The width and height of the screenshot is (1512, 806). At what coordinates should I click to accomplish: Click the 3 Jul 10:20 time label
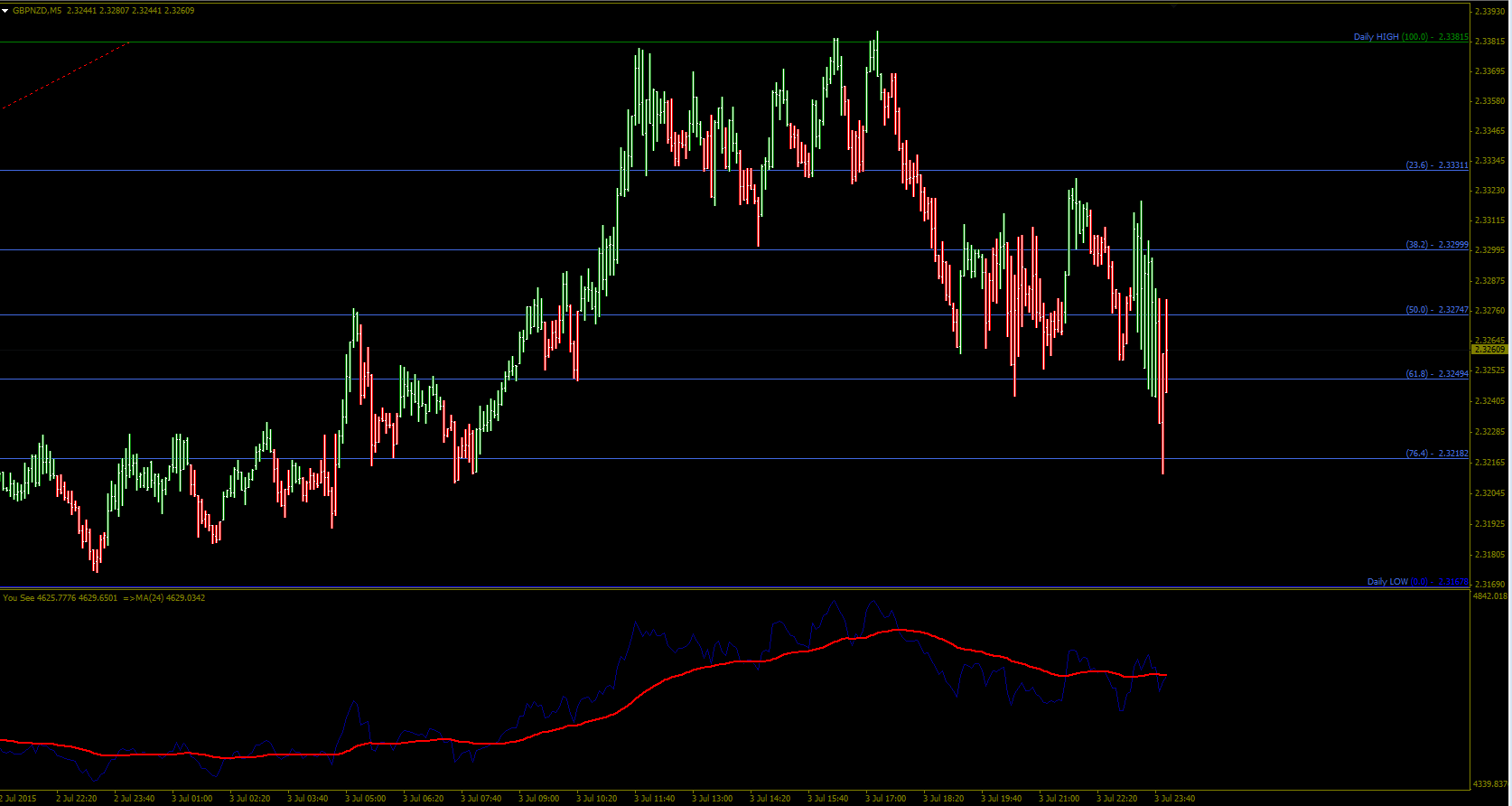(596, 799)
